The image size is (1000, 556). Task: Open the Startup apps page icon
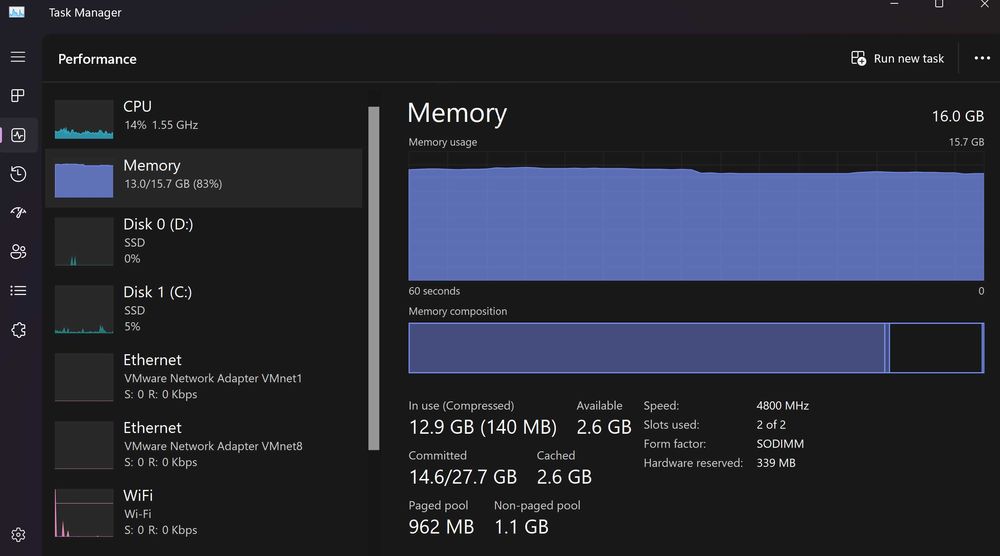[x=18, y=213]
